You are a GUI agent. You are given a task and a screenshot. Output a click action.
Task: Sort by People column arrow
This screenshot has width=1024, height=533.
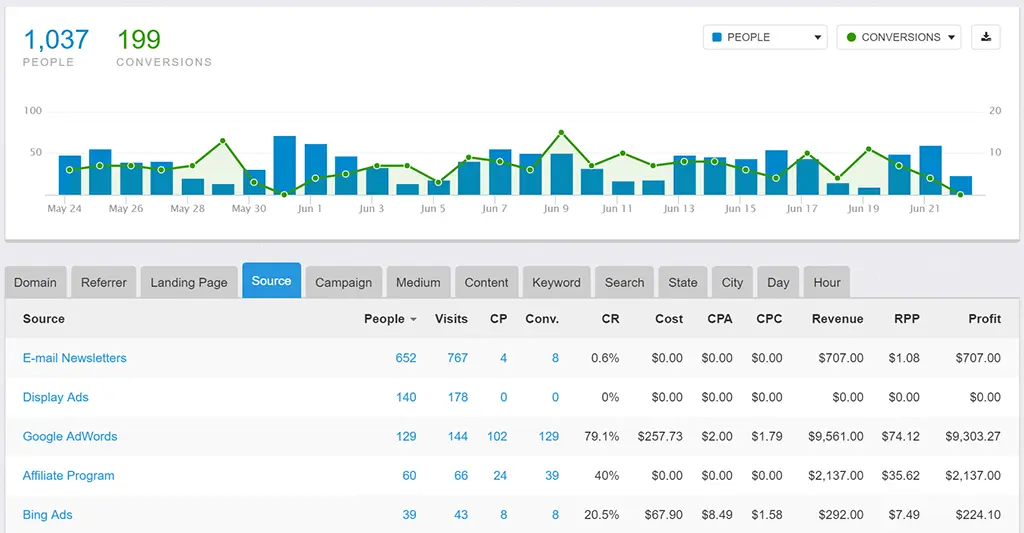(413, 319)
